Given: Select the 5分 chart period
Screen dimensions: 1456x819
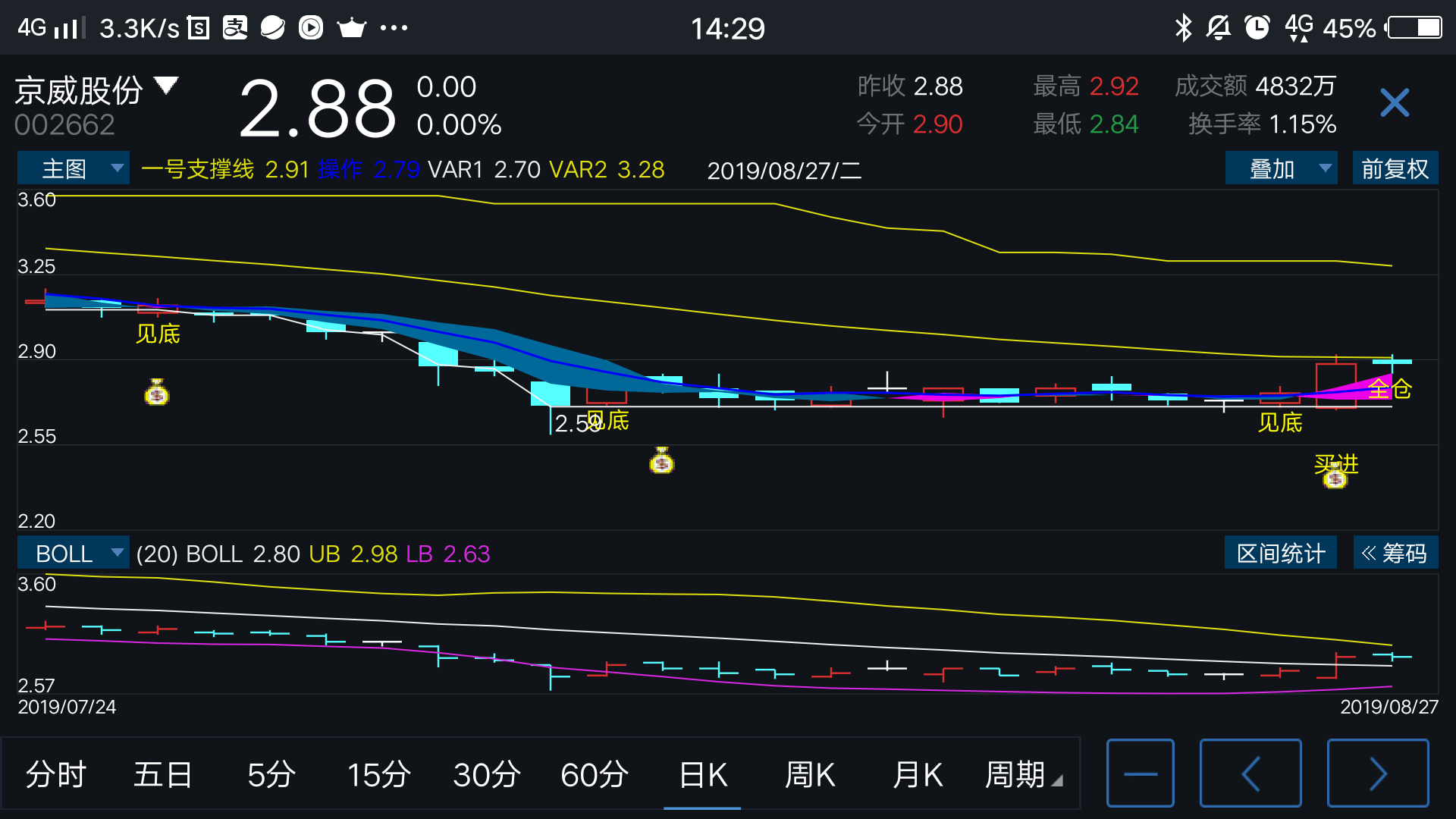Looking at the screenshot, I should pos(271,775).
